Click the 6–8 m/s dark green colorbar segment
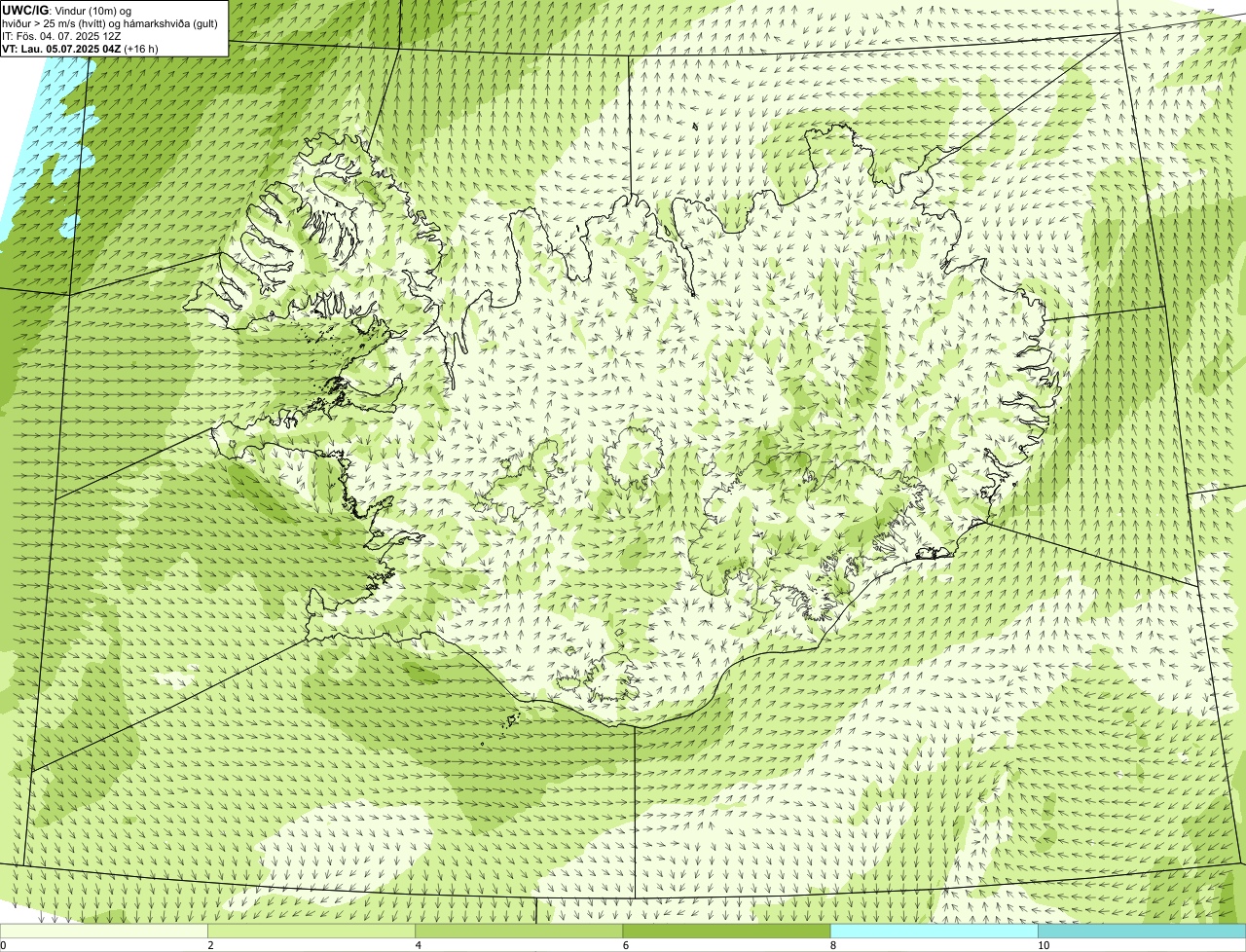Screen dimensions: 1246x952 (726, 932)
